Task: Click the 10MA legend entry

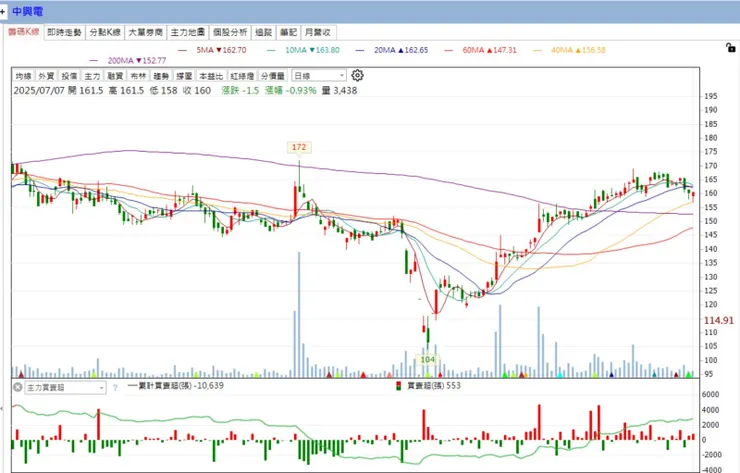Action: click(x=303, y=50)
